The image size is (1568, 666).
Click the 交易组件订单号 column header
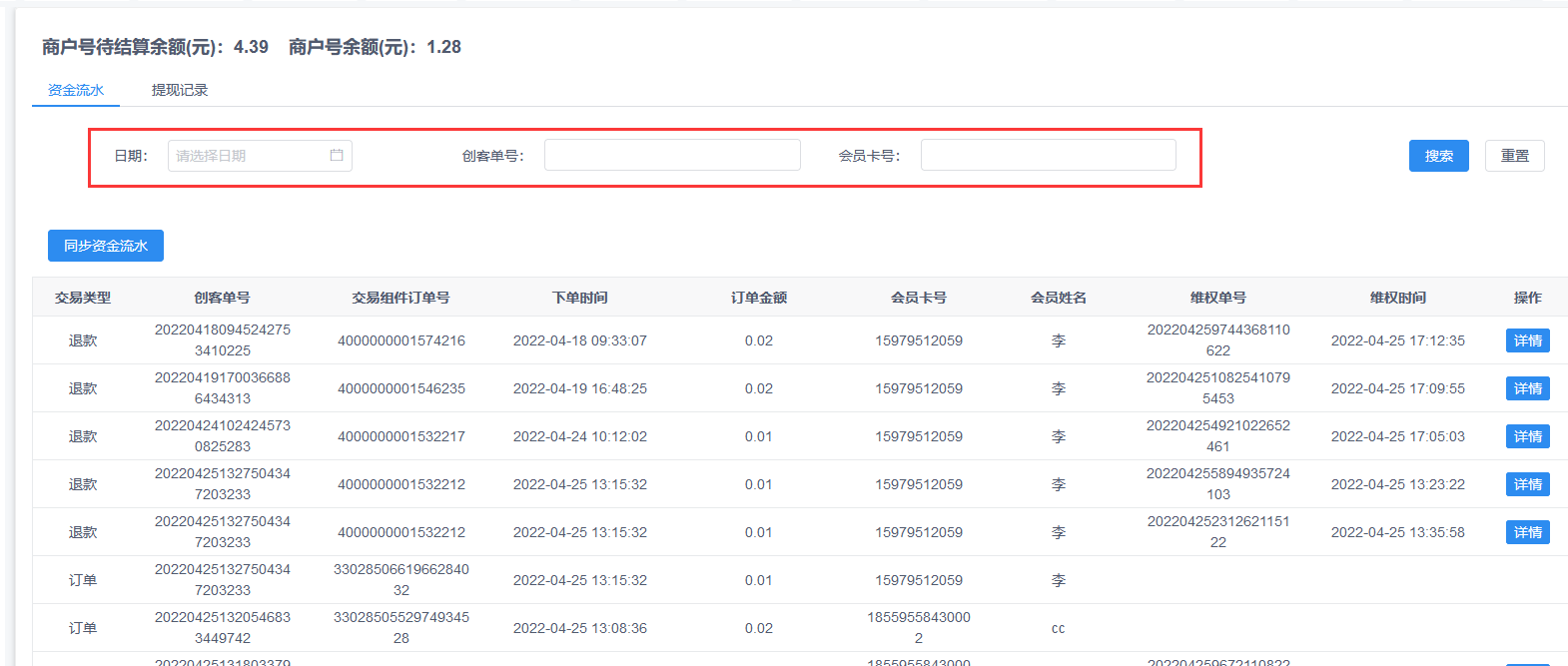coord(400,298)
